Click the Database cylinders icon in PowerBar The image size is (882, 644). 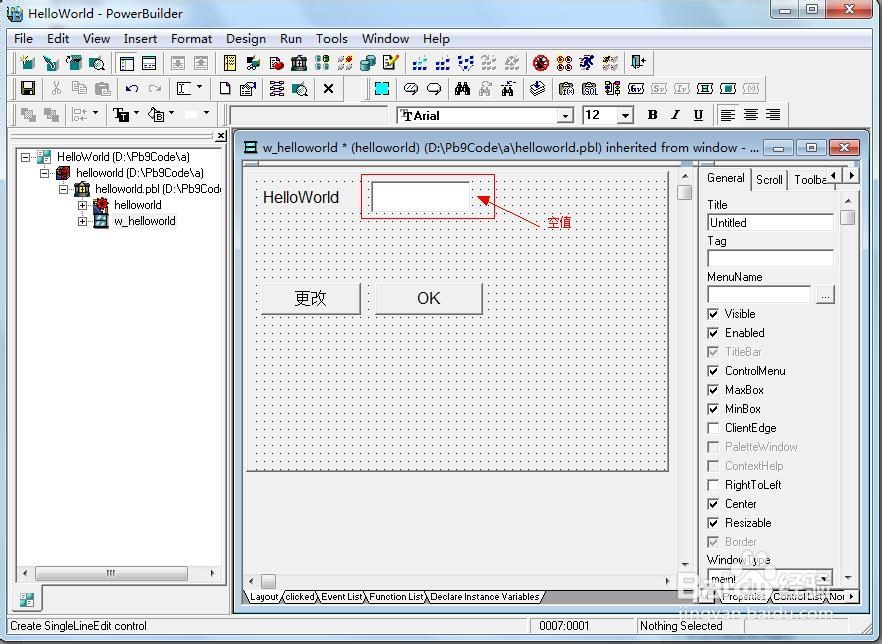(x=367, y=62)
